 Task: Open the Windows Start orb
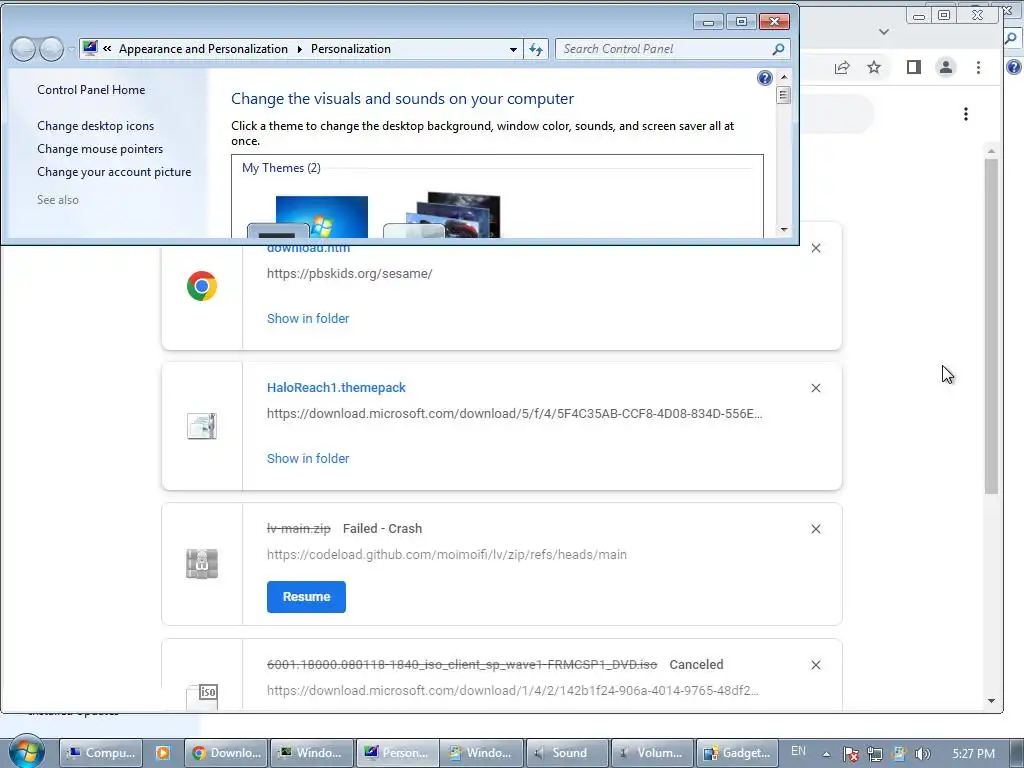click(26, 752)
